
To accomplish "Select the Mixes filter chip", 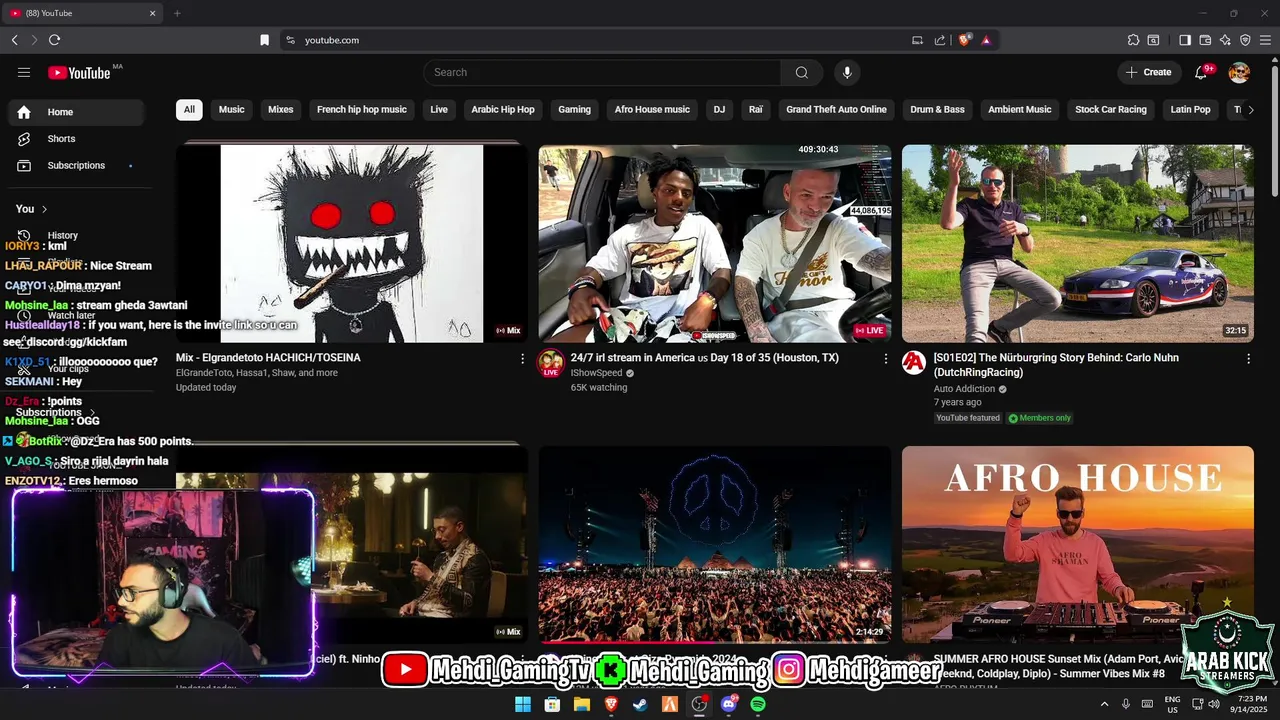I will (281, 109).
